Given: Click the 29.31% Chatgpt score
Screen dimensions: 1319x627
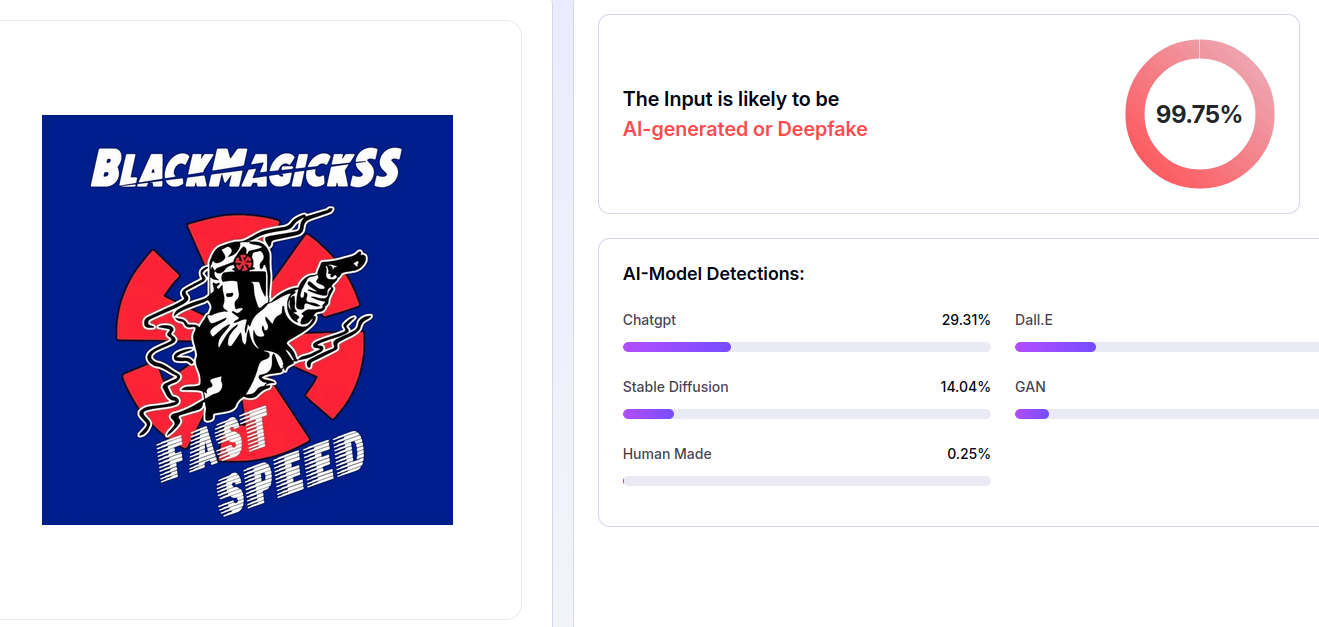Looking at the screenshot, I should point(965,320).
